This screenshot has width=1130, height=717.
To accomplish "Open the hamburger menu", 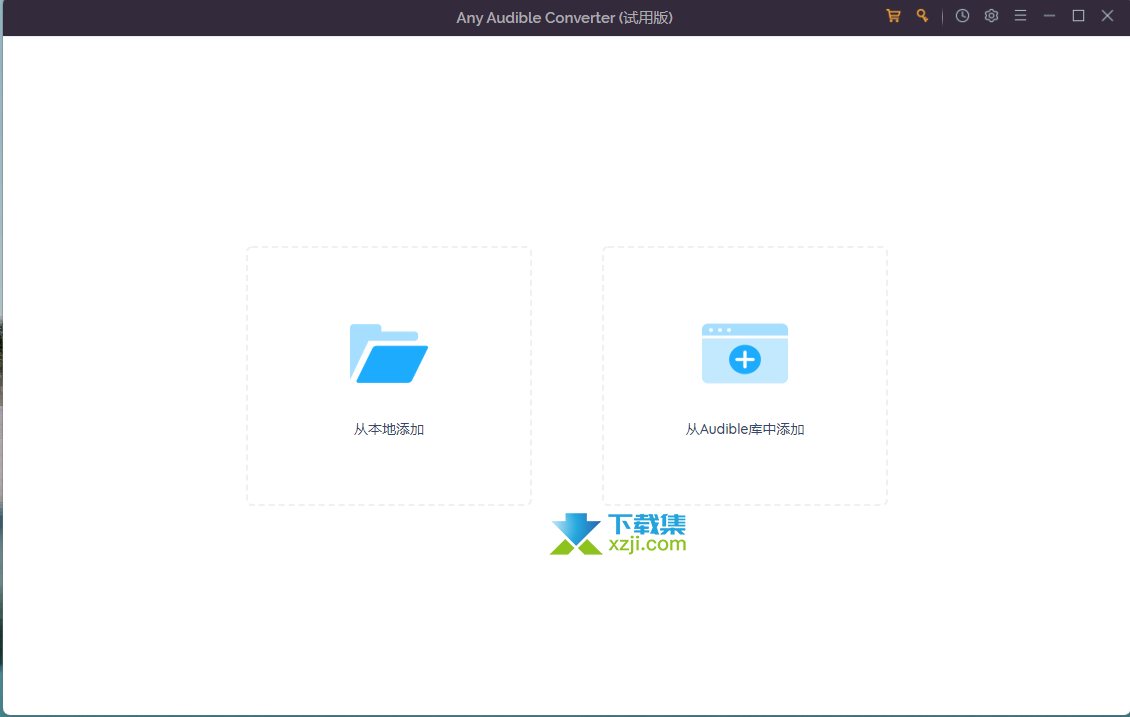I will click(1020, 16).
